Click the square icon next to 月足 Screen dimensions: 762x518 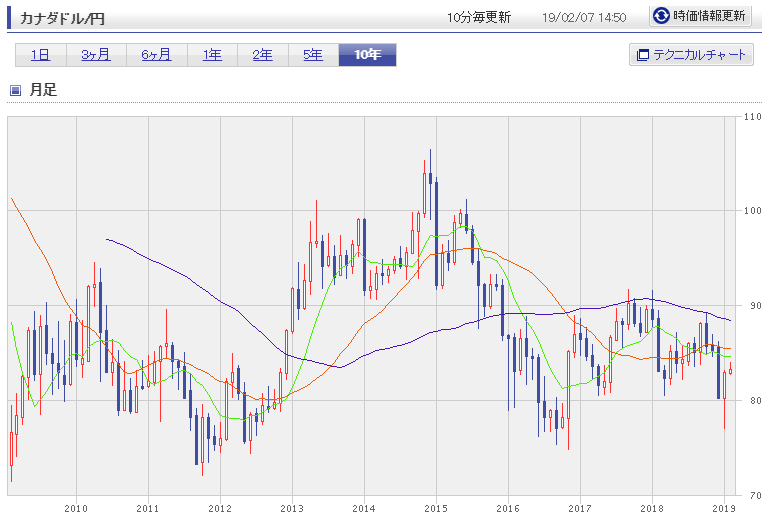click(x=15, y=91)
